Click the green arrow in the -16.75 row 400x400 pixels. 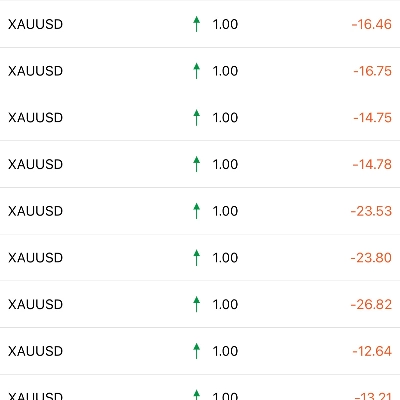pos(197,71)
